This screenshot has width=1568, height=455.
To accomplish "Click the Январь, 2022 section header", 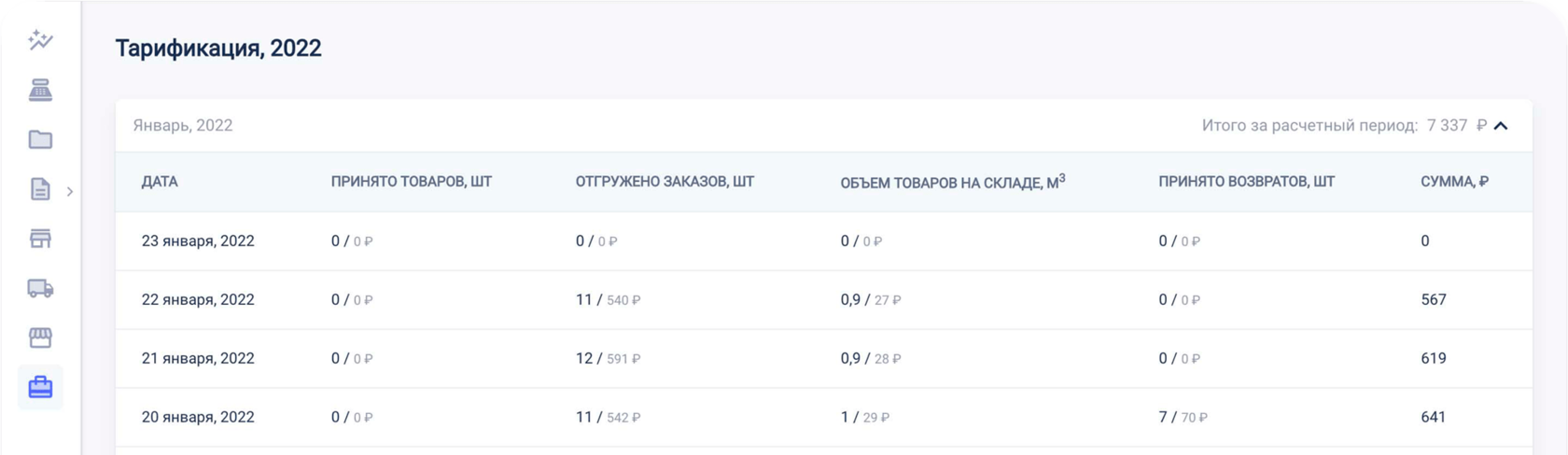I will [183, 126].
